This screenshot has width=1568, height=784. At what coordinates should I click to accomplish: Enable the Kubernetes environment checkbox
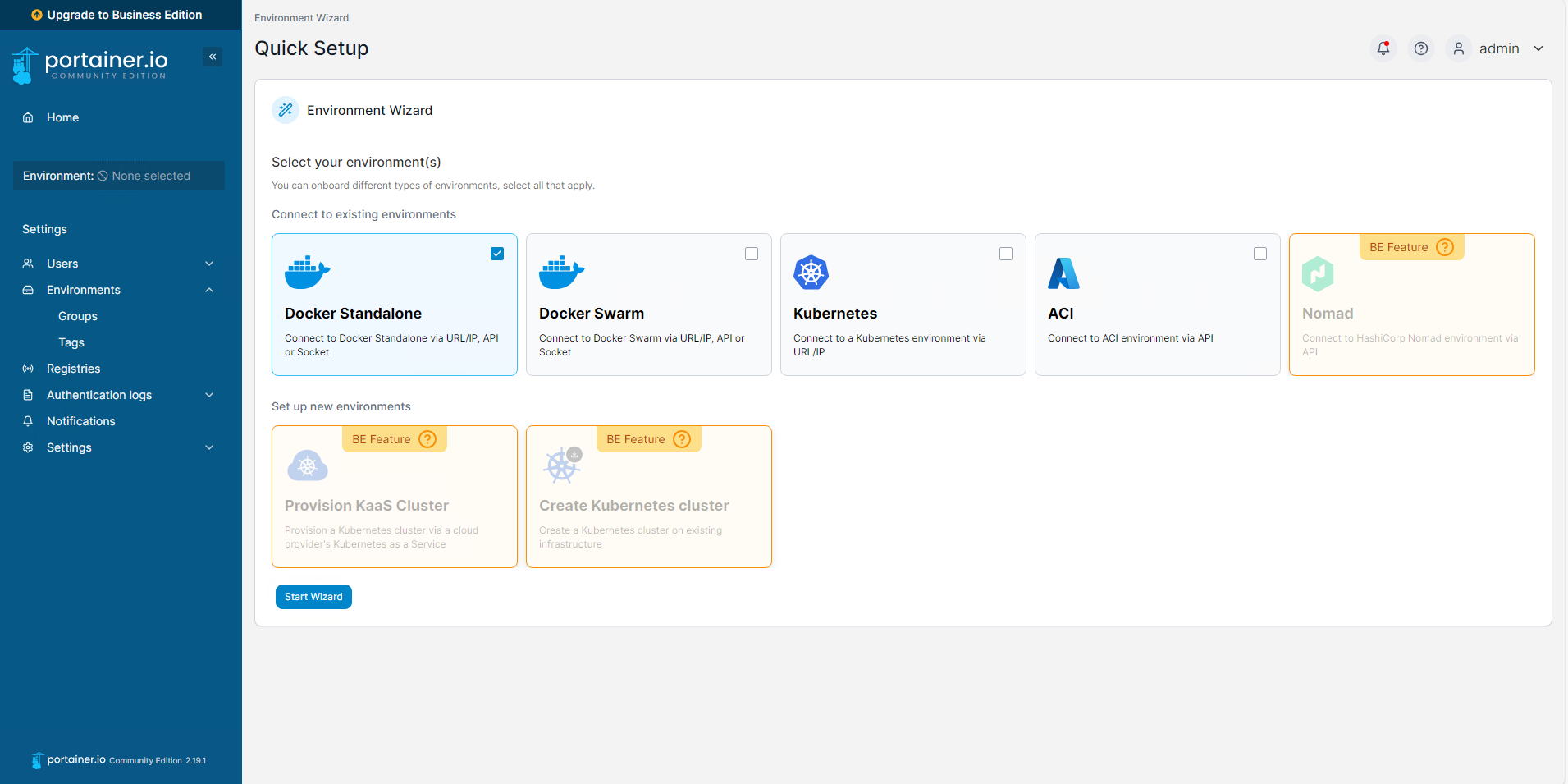click(x=1006, y=254)
